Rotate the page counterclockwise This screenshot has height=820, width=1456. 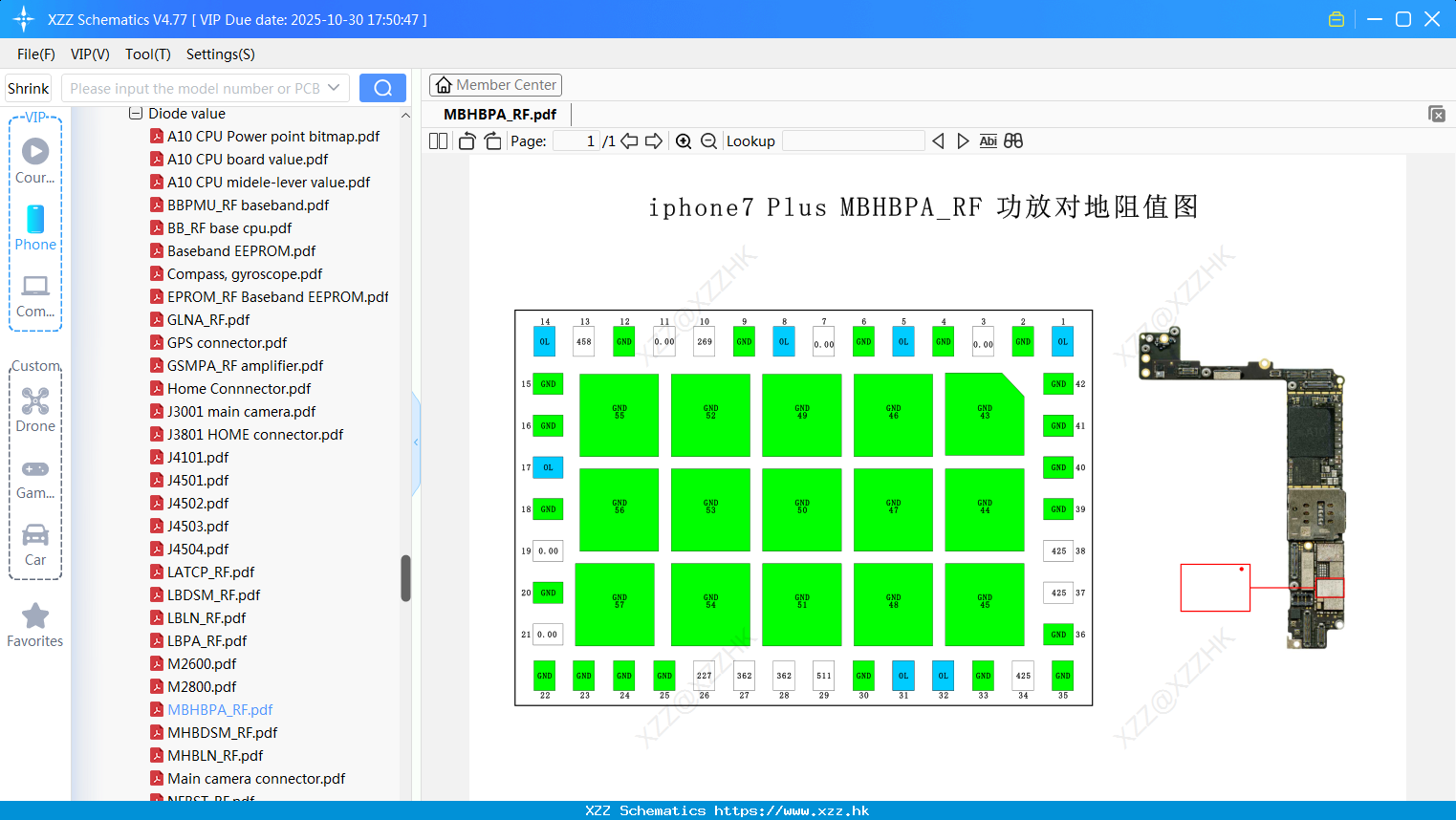click(x=467, y=141)
